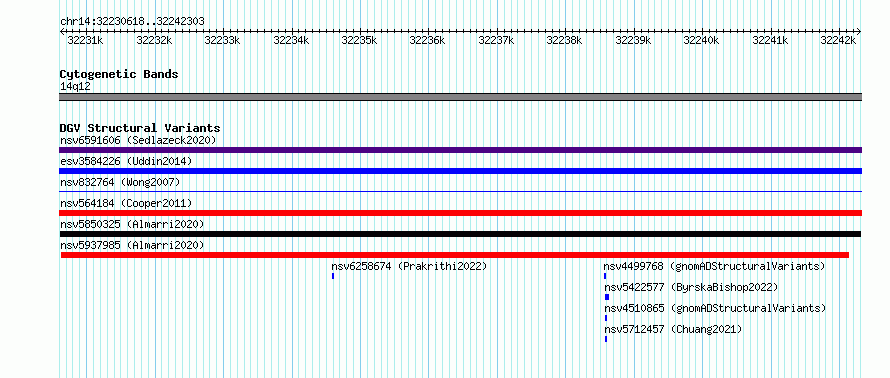Open the nsv5712457 (Chuang2021) variant label
The width and height of the screenshot is (890, 378).
click(x=673, y=329)
